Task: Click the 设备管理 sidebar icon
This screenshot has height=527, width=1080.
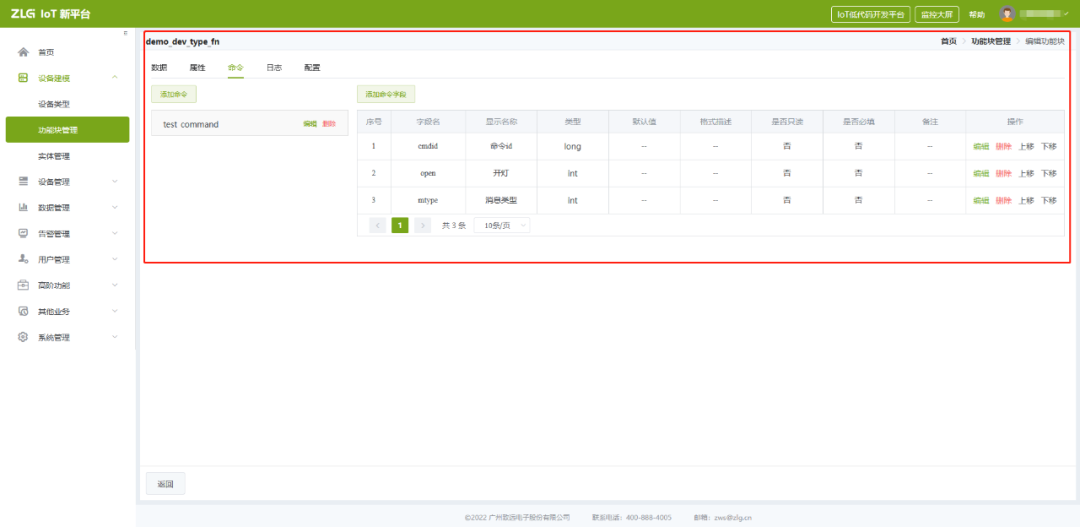Action: 23,182
